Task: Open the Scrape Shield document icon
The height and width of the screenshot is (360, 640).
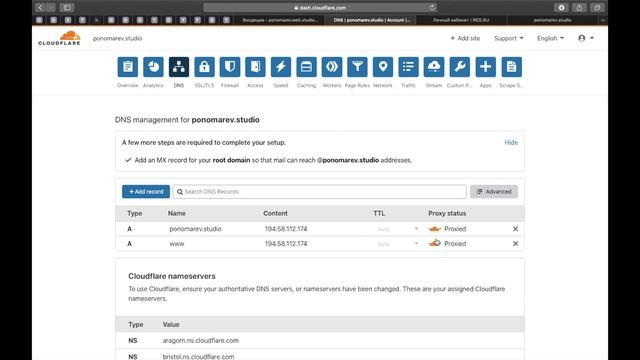Action: pyautogui.click(x=511, y=67)
